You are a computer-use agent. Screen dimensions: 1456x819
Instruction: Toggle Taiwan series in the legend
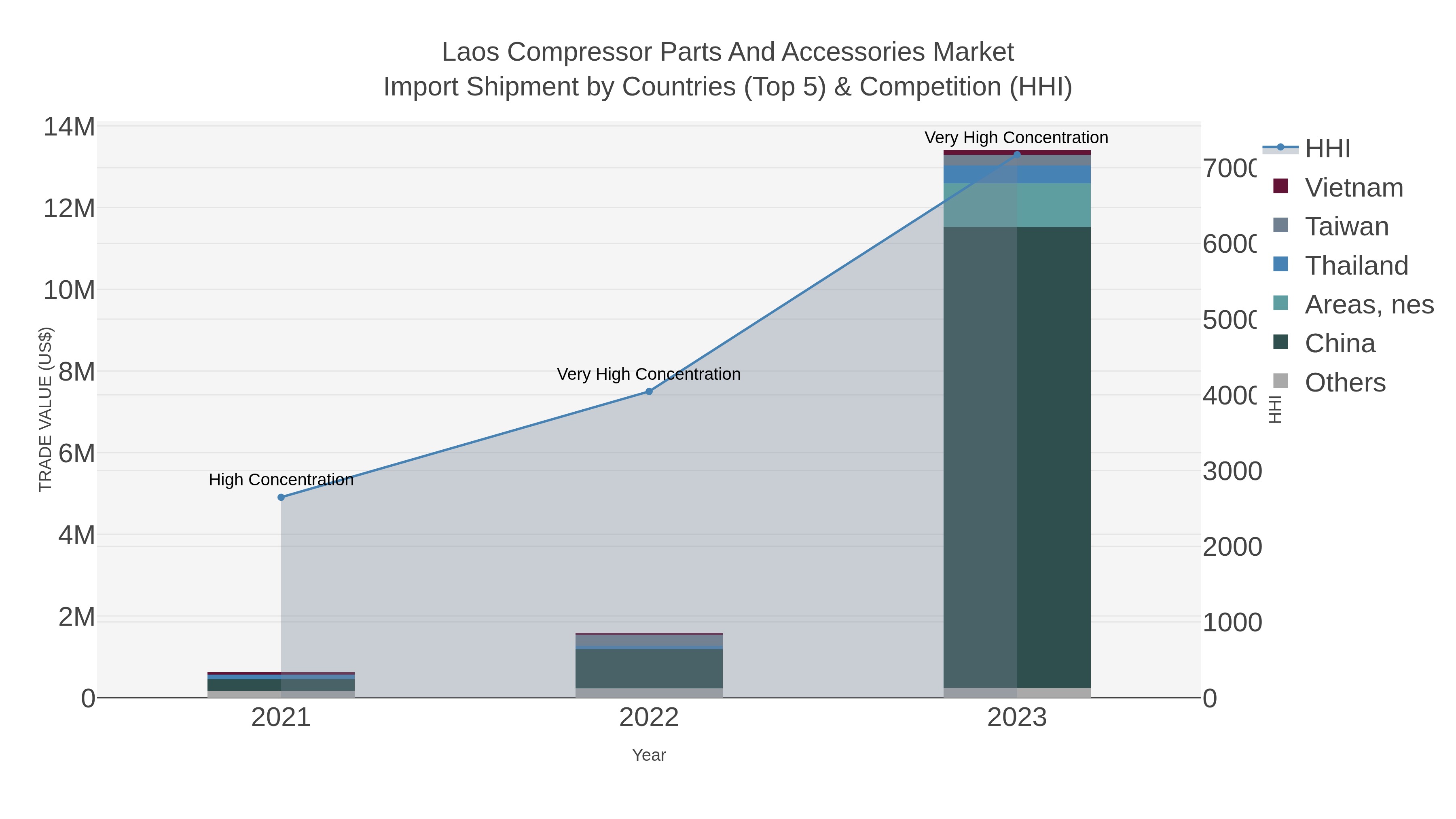point(1331,226)
